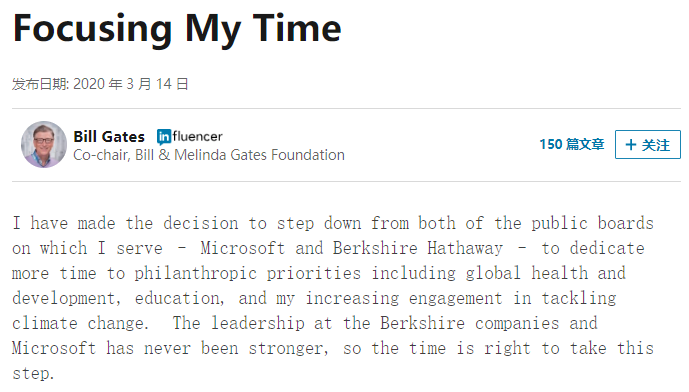Open the Bill Gates author name link
The height and width of the screenshot is (392, 689).
[109, 137]
